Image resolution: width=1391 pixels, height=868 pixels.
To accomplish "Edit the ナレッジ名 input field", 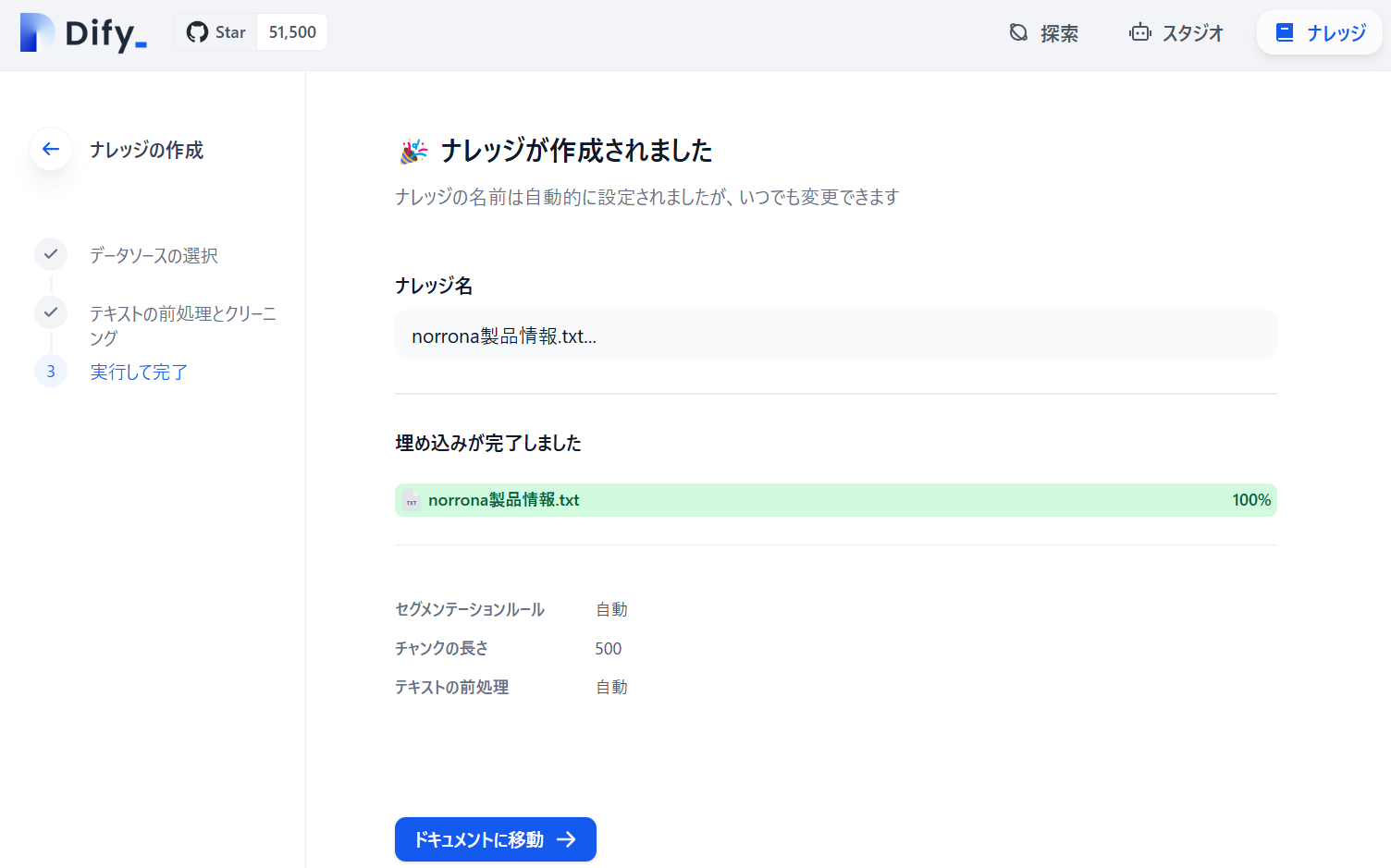I will pyautogui.click(x=836, y=336).
